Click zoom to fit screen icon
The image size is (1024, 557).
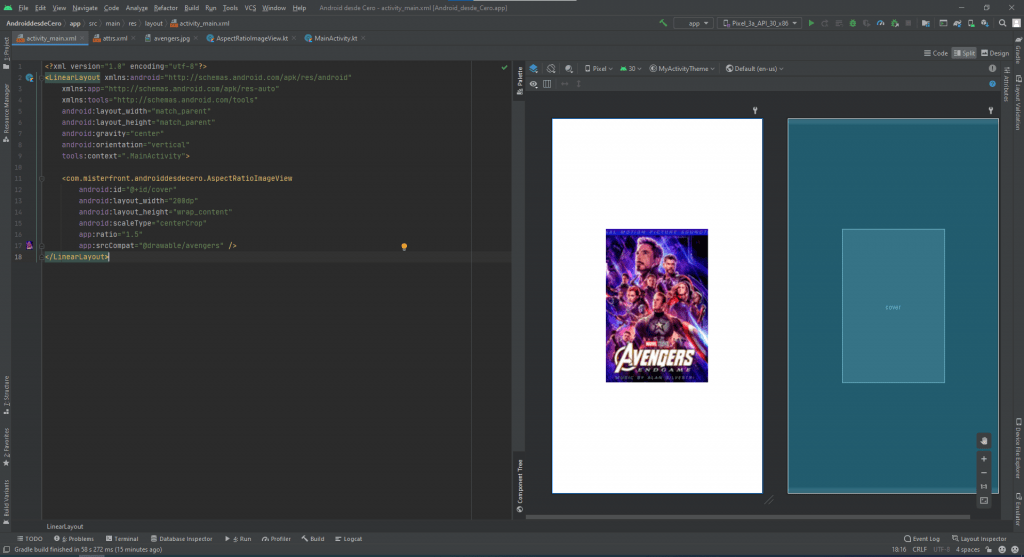coord(984,501)
